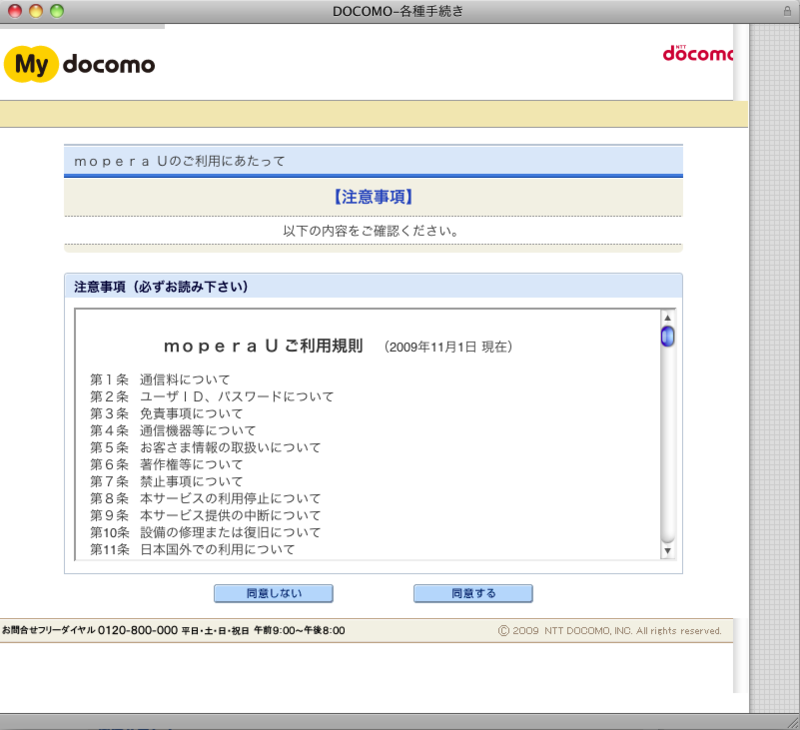Click the text 第２条 ユーザＩＤ、パスワードについて

tap(212, 396)
